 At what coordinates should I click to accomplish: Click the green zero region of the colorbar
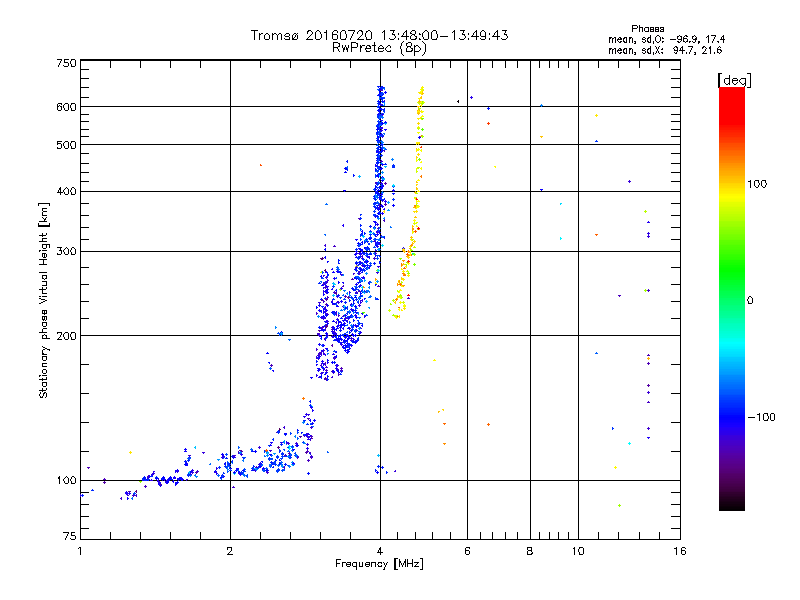point(732,300)
